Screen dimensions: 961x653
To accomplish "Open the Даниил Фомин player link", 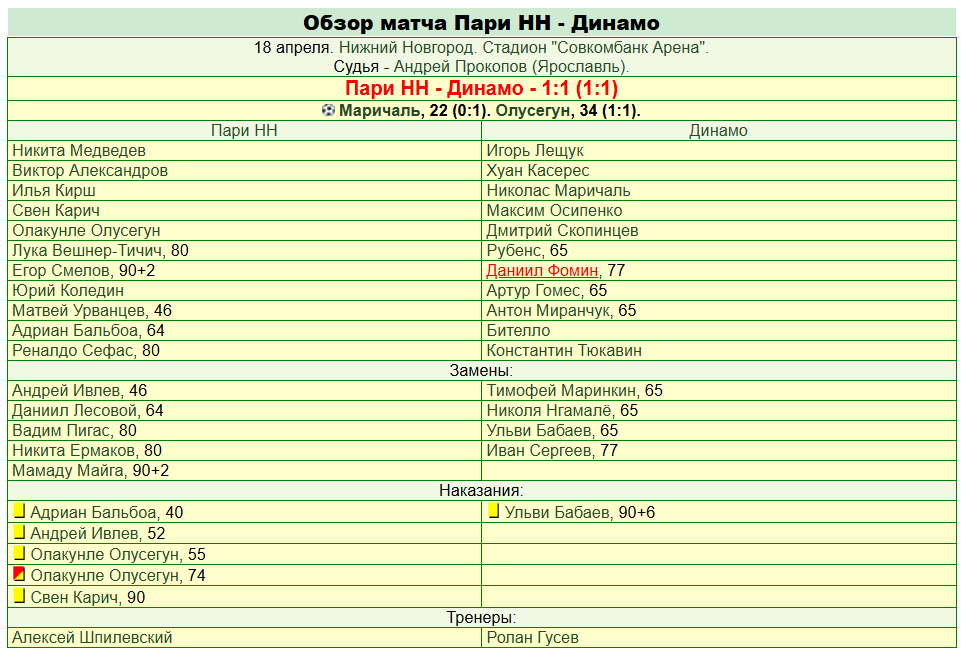I will click(x=542, y=270).
